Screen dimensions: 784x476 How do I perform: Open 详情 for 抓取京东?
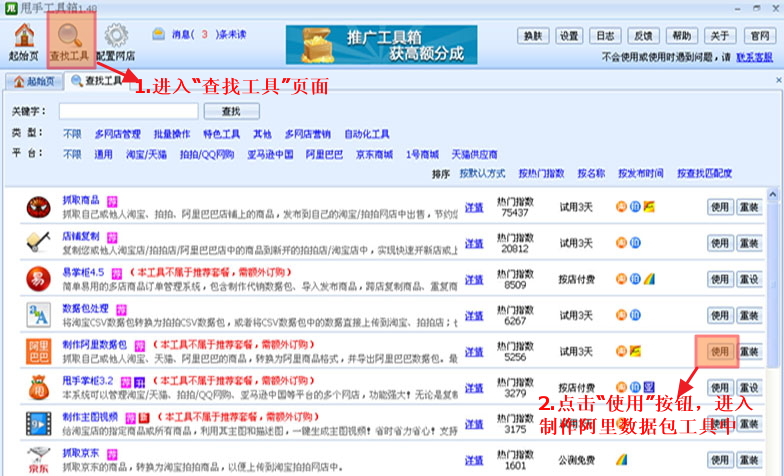coord(474,460)
